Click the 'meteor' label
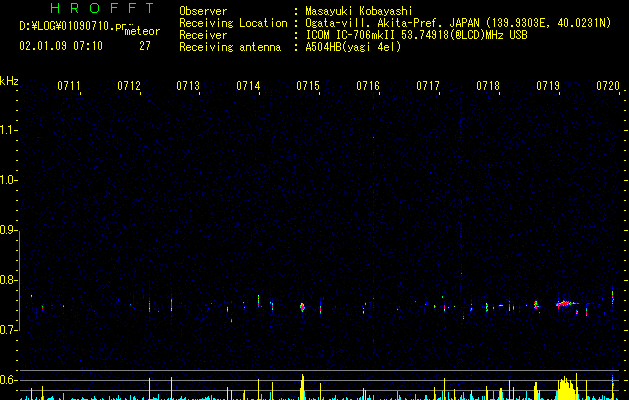This screenshot has width=629, height=400. pyautogui.click(x=142, y=31)
